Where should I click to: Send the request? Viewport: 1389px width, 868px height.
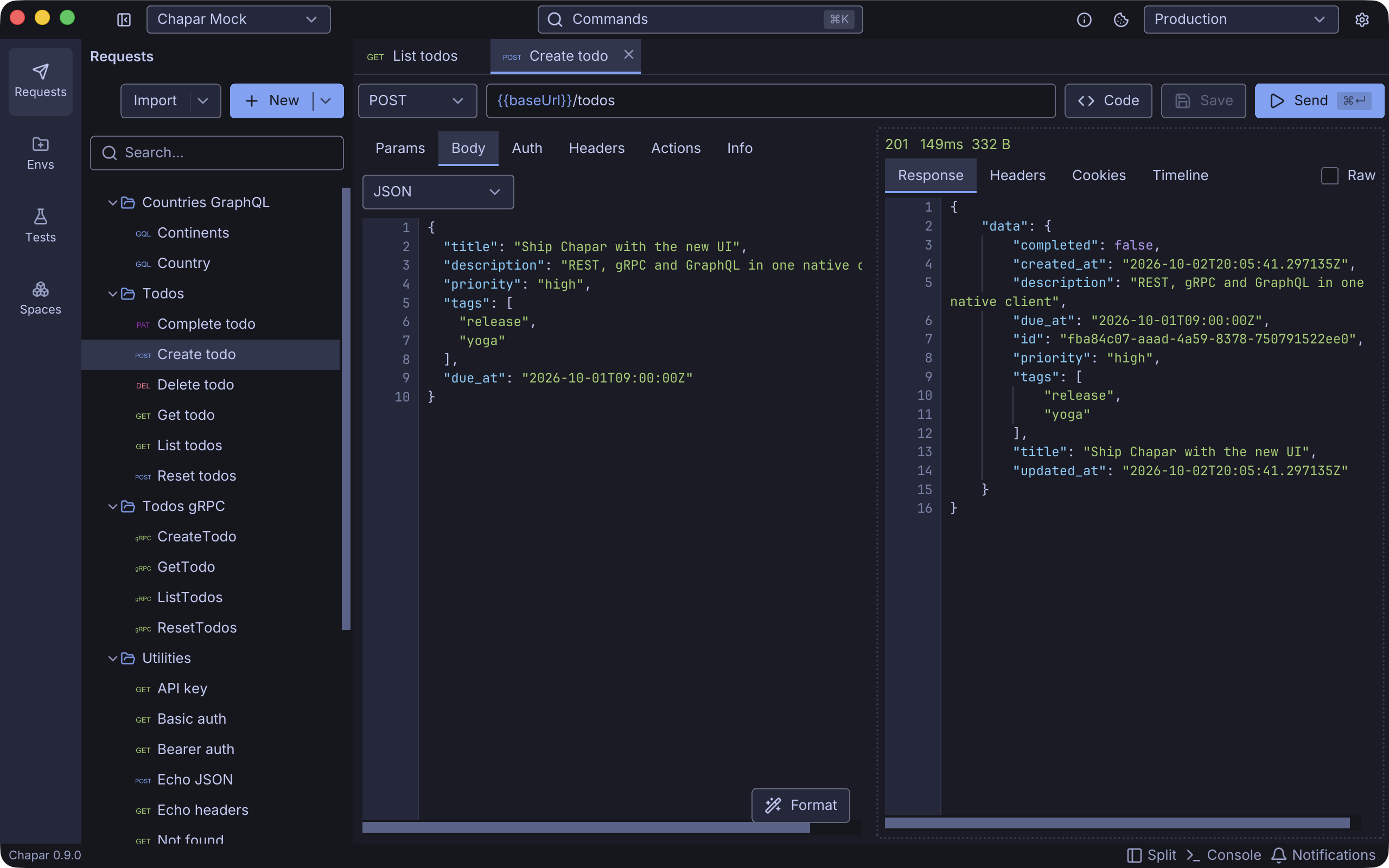coord(1319,100)
